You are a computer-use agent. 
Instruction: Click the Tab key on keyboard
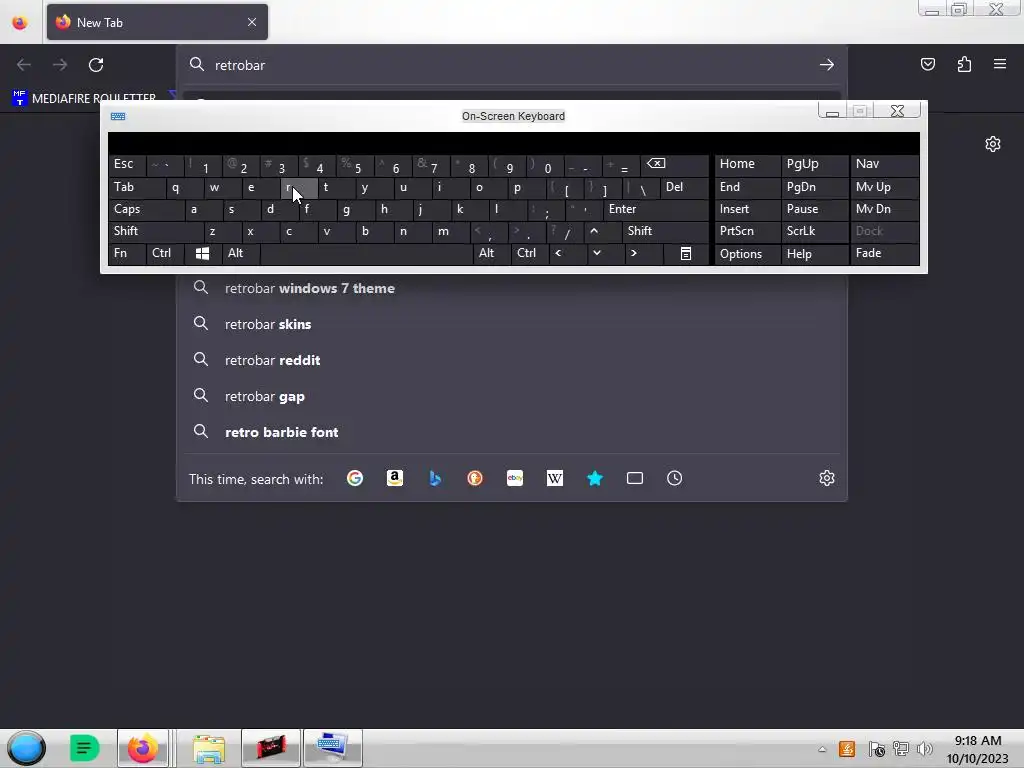[136, 187]
